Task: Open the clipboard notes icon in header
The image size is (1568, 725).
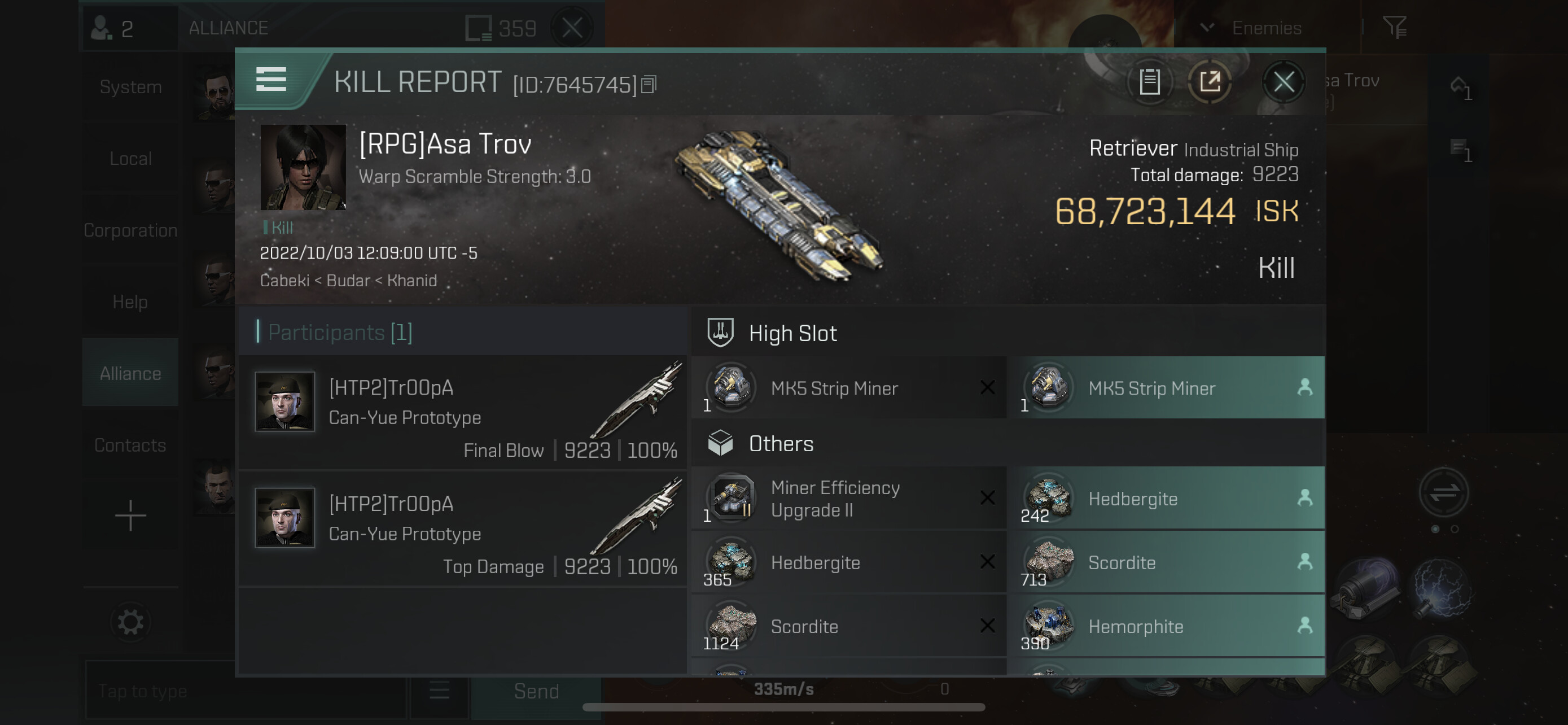Action: tap(1149, 81)
